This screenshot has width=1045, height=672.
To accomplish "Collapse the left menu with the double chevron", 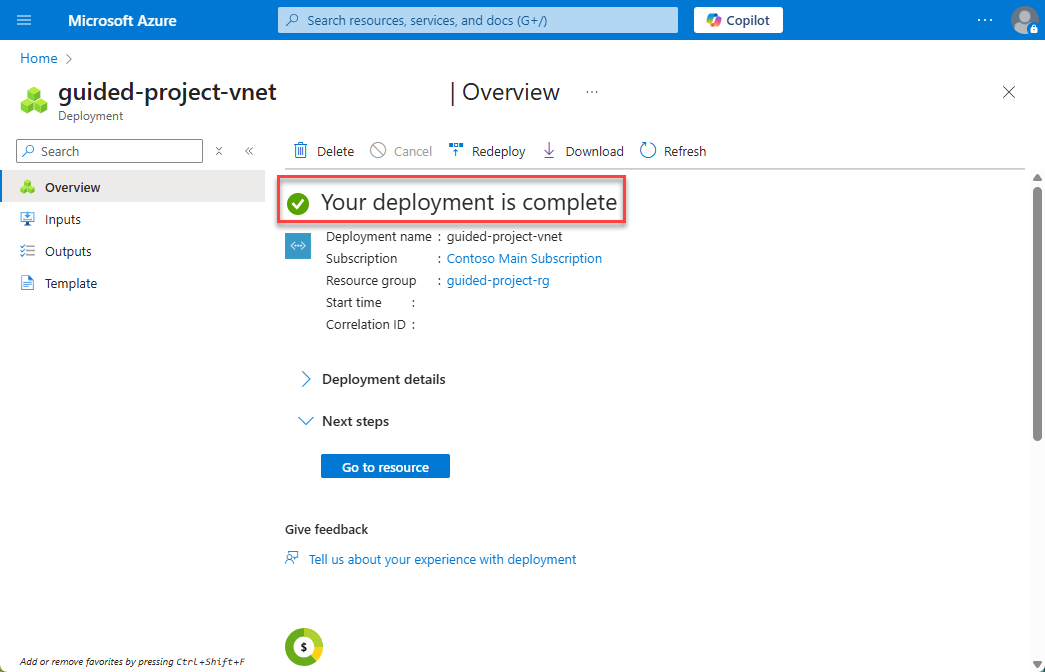I will [249, 151].
